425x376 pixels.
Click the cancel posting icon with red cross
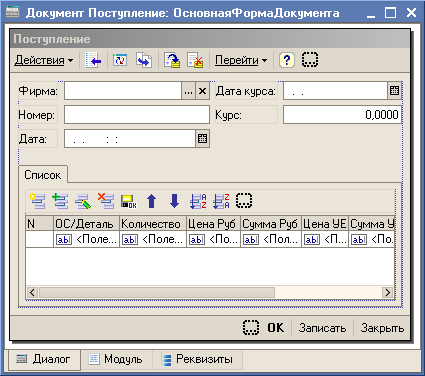click(195, 60)
